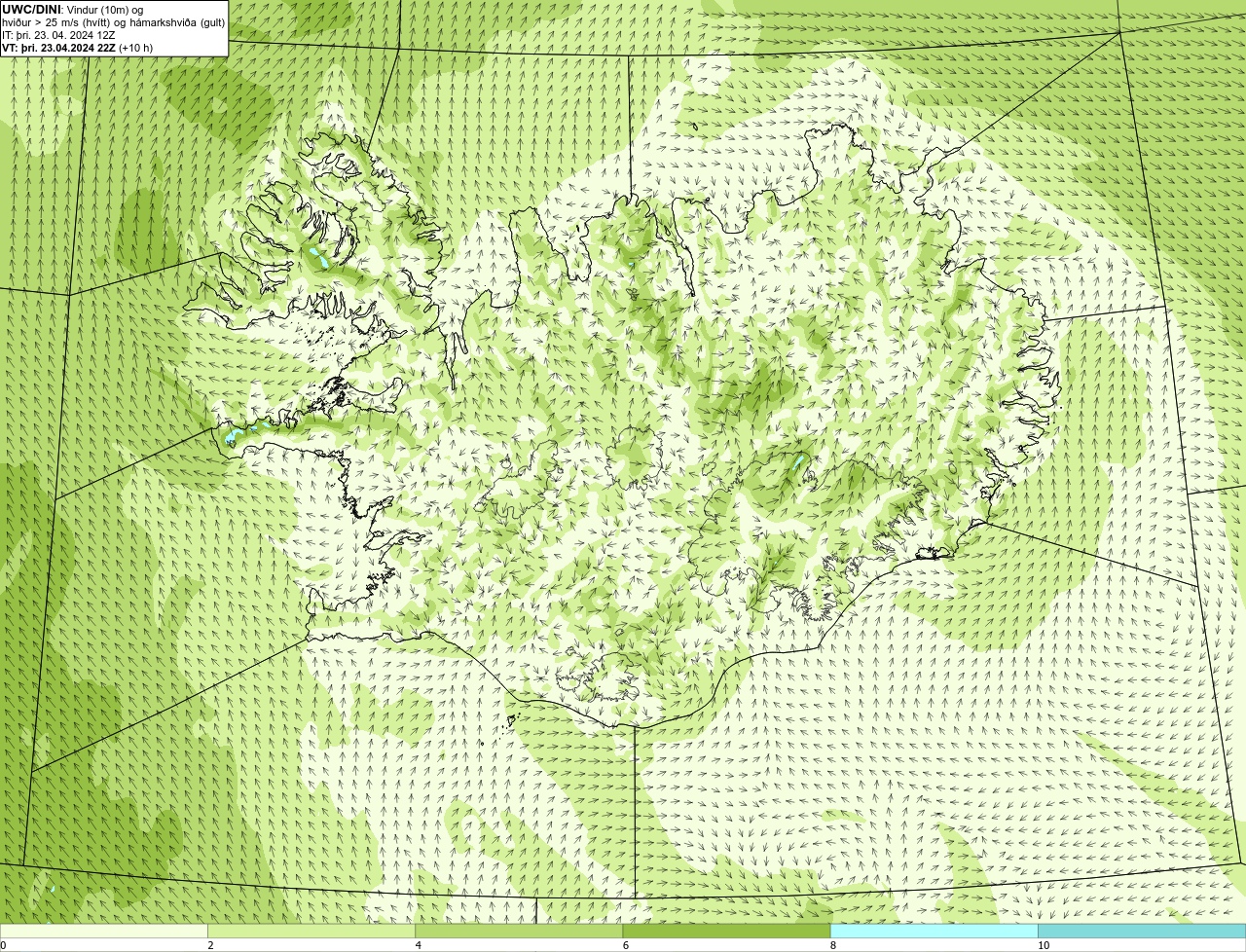The image size is (1246, 952).
Task: Click the "VT: þri. 23.04.2024 22Z (+10 h)" line
Action: [x=78, y=48]
